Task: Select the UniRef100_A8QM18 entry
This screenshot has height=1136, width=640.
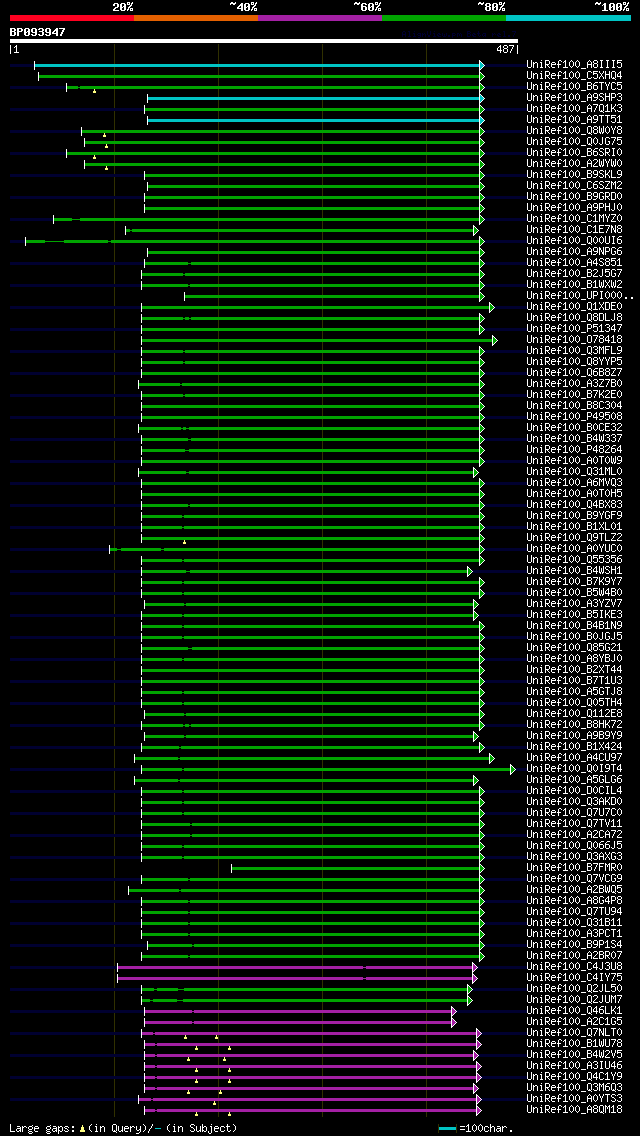Action: (x=574, y=1110)
